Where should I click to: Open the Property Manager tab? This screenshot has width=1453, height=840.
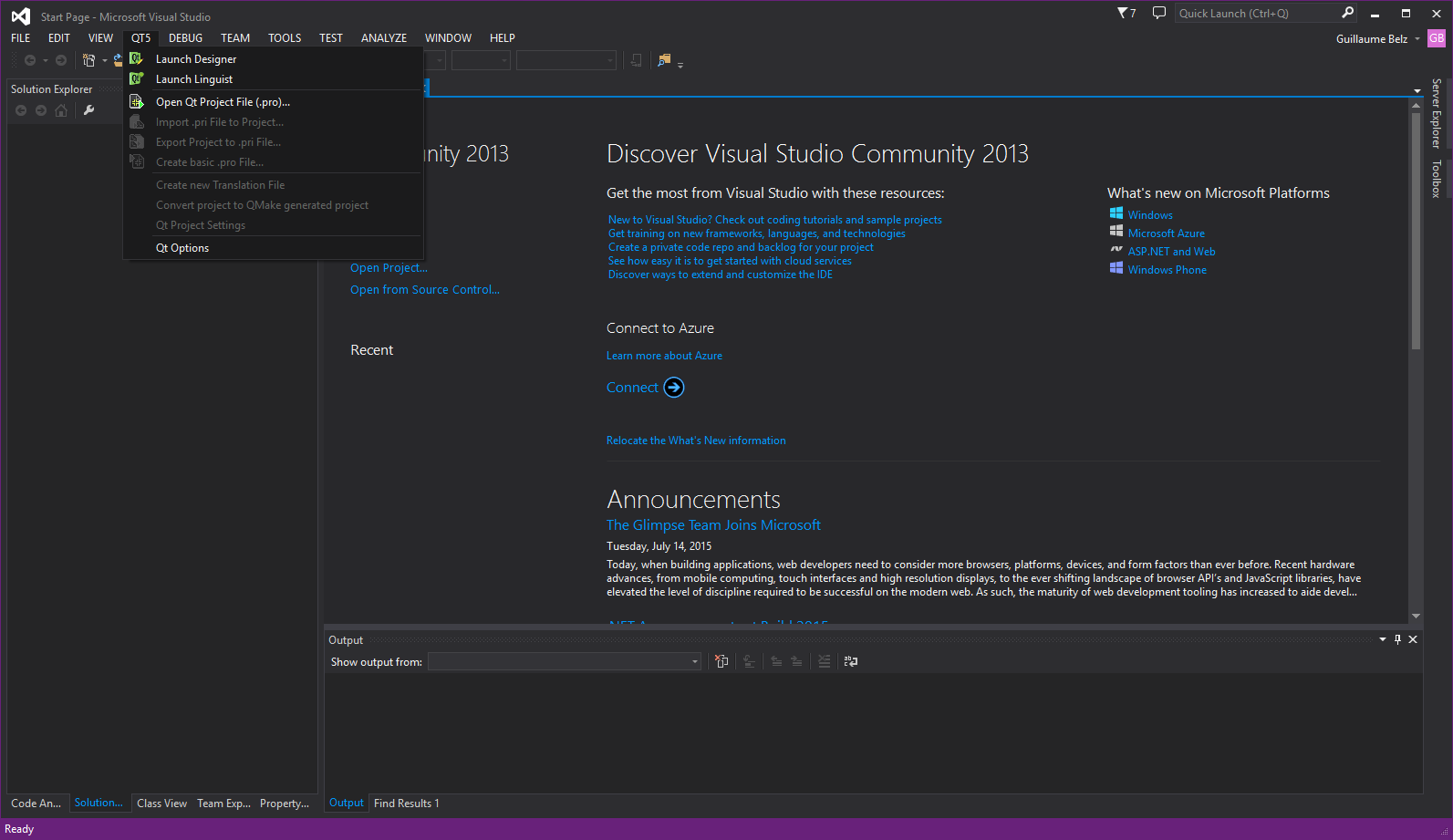point(285,804)
